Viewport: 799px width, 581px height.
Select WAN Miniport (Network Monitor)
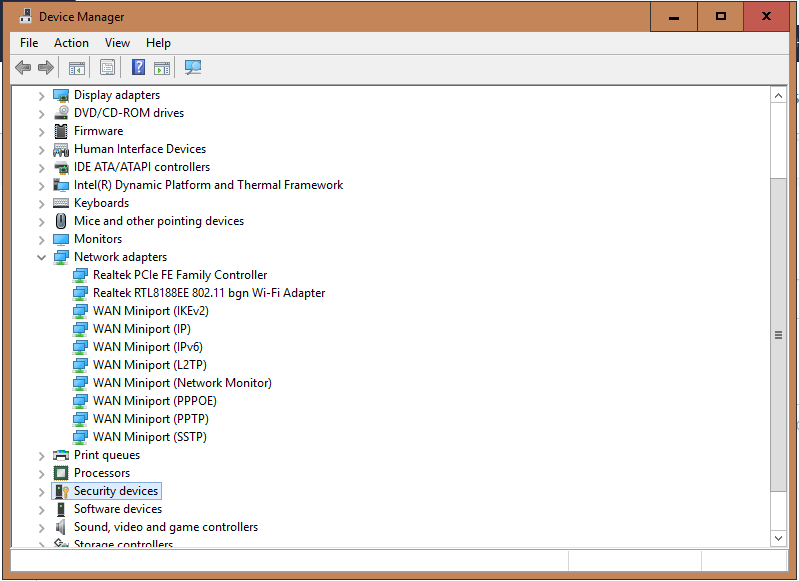[182, 383]
